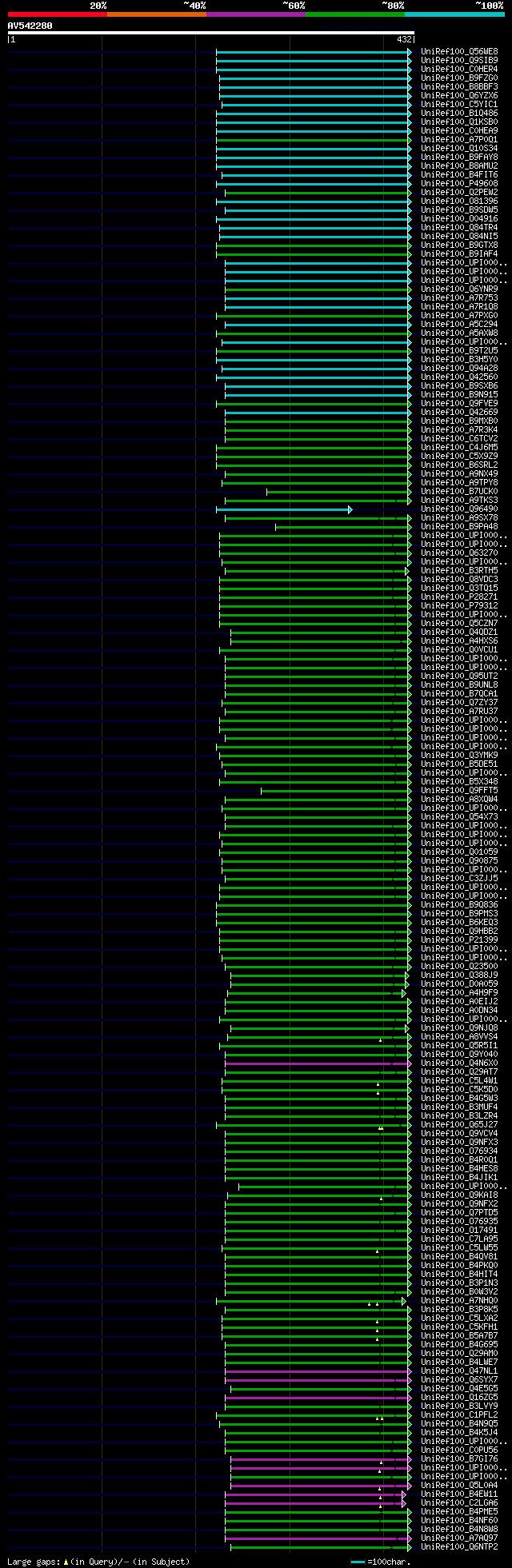Select hit label UniRef100_Q63270

click(x=459, y=553)
